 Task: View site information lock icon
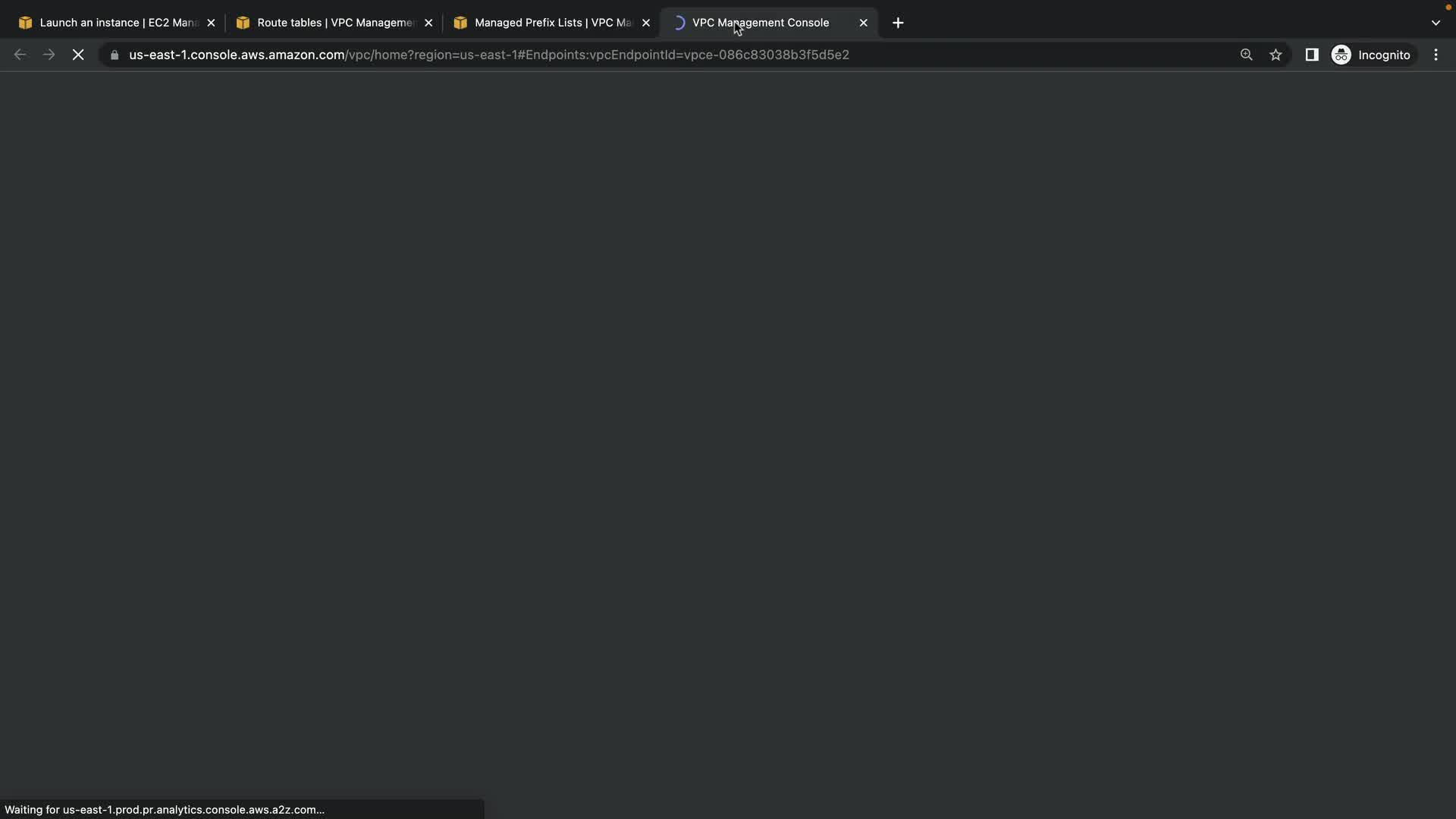click(x=115, y=55)
